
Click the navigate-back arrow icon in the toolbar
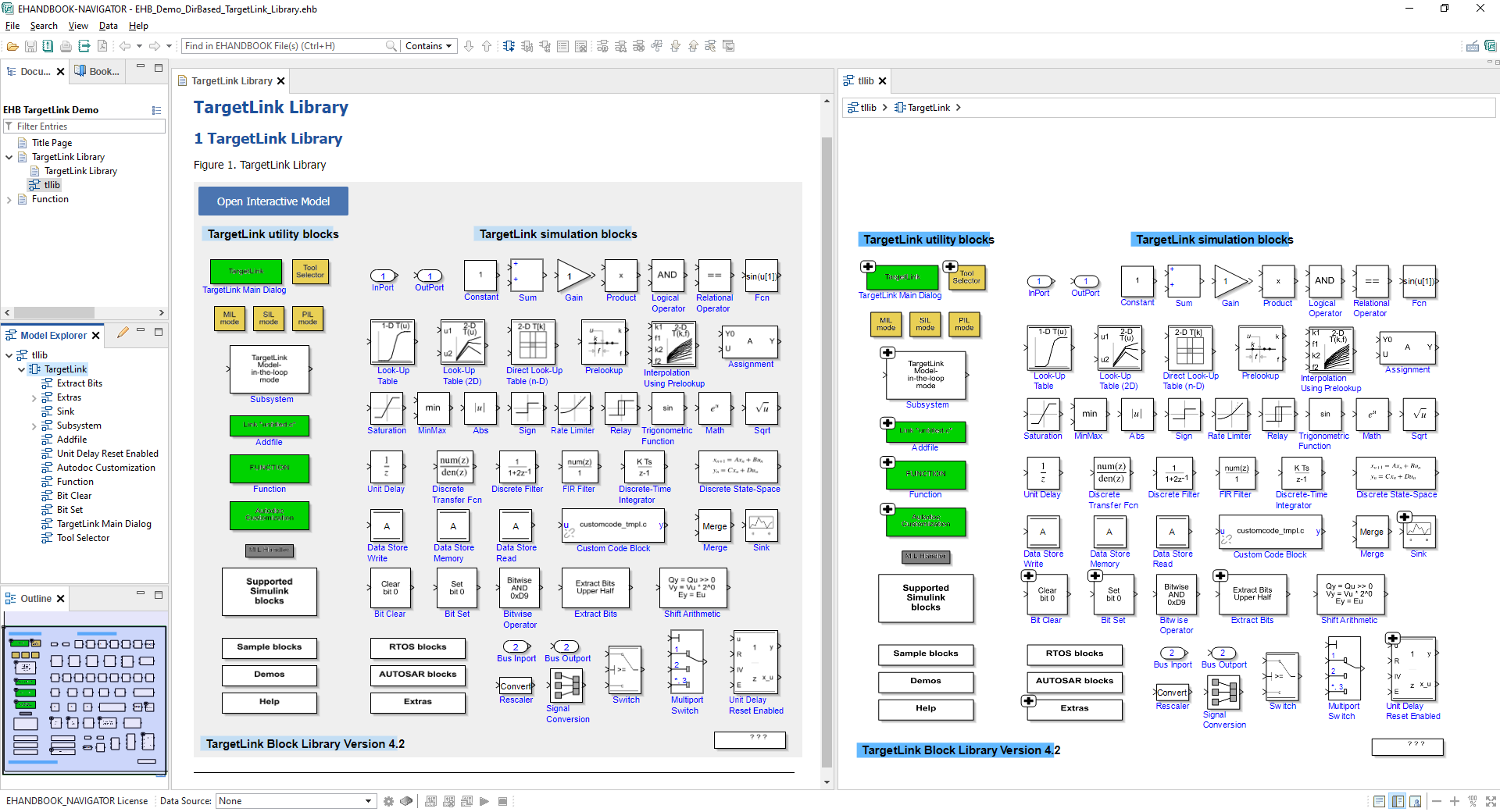coord(125,46)
